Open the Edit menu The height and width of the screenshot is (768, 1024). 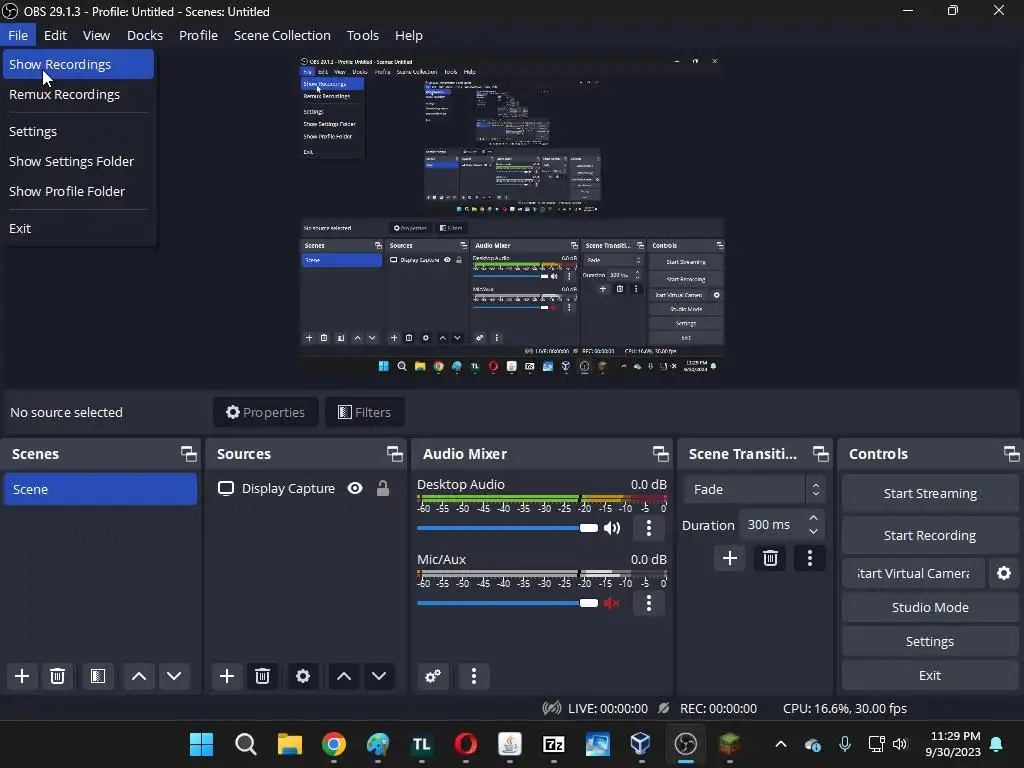56,35
